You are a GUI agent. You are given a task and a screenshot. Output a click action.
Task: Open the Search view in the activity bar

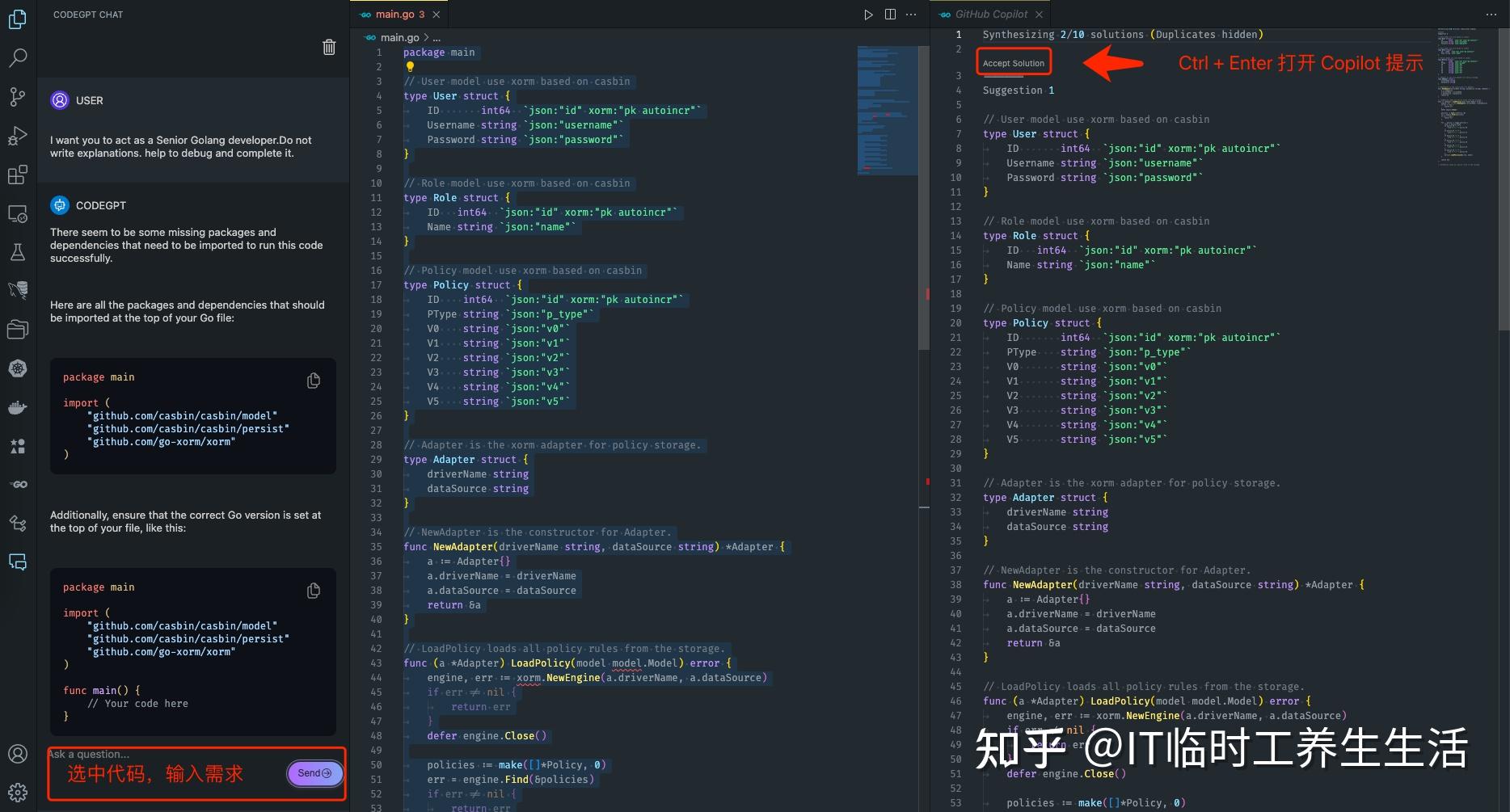[19, 57]
